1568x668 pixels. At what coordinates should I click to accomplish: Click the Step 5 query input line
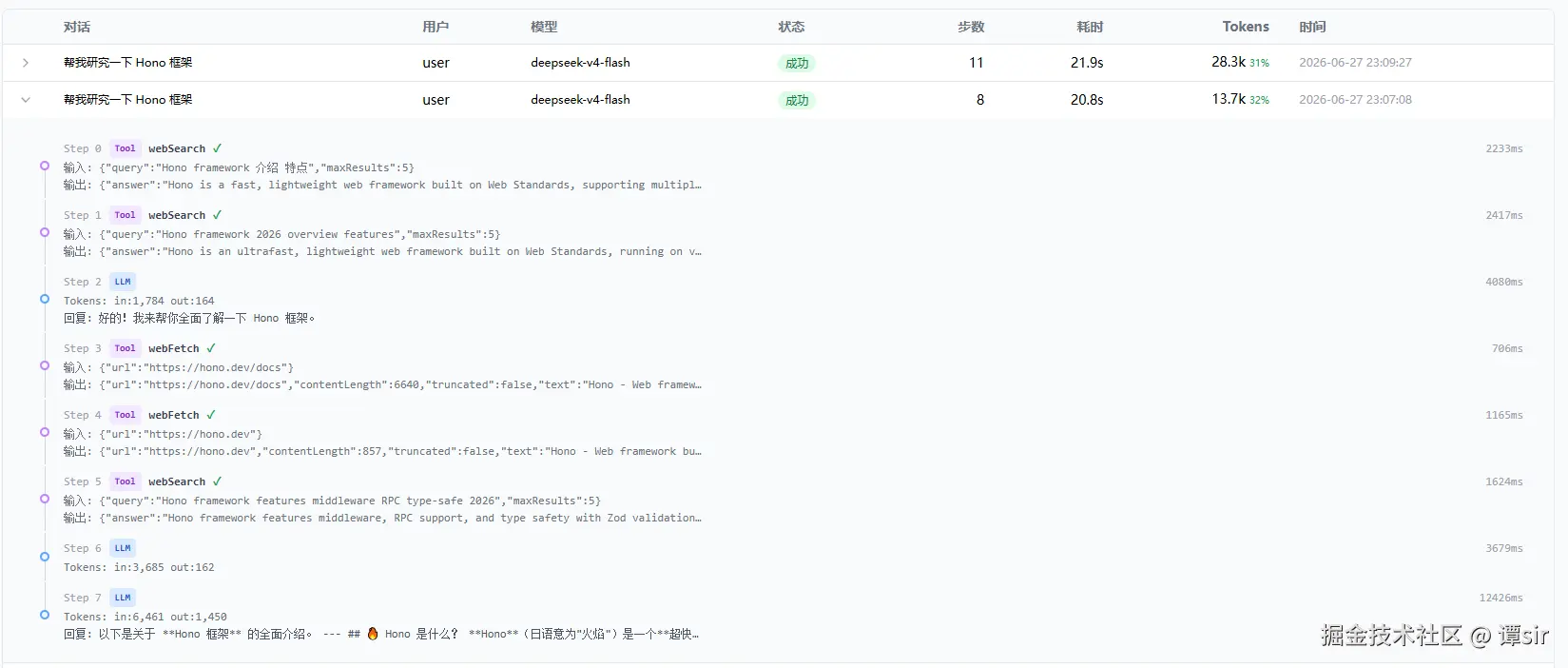click(333, 501)
